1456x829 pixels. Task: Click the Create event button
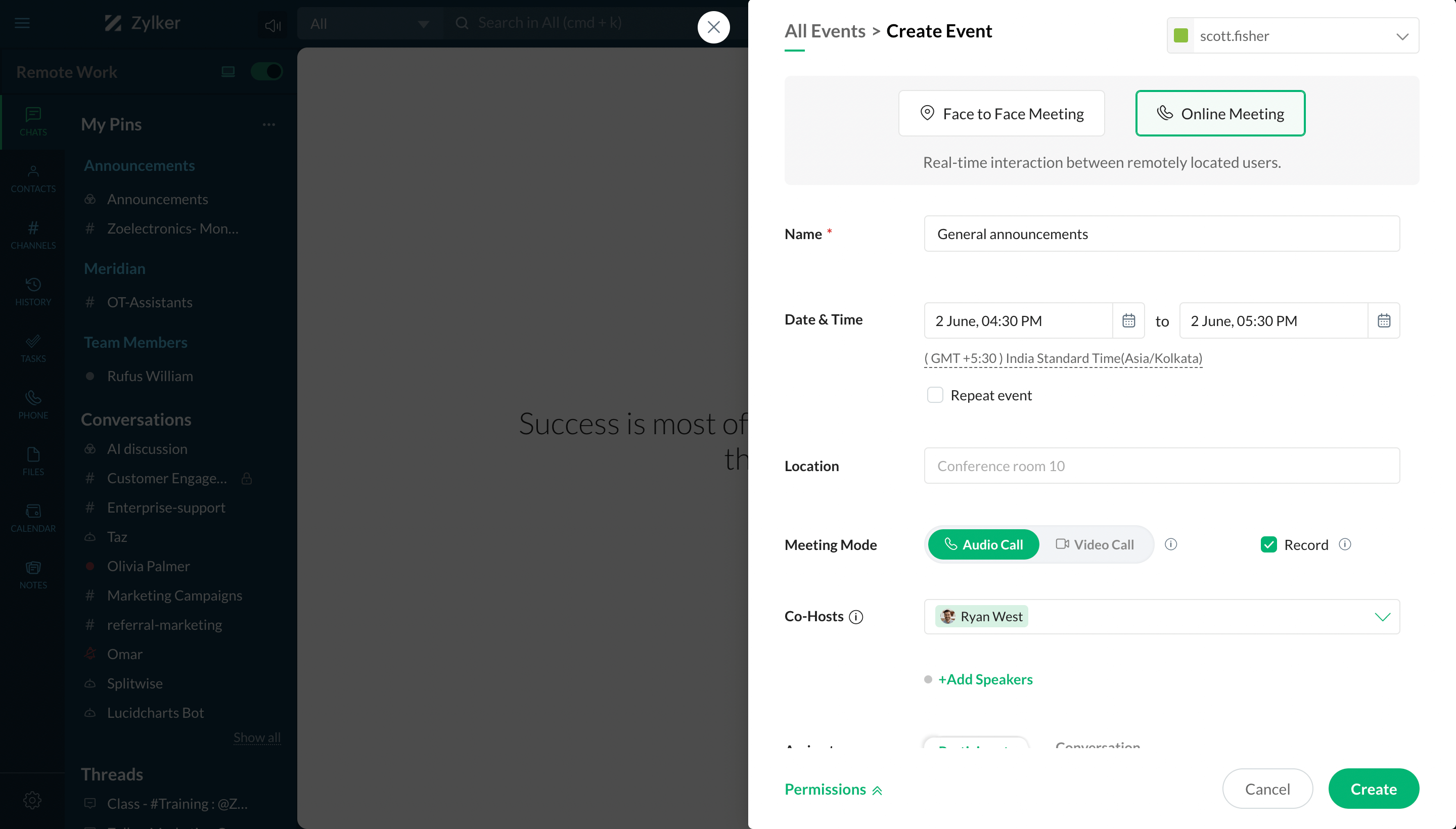pyautogui.click(x=1373, y=789)
